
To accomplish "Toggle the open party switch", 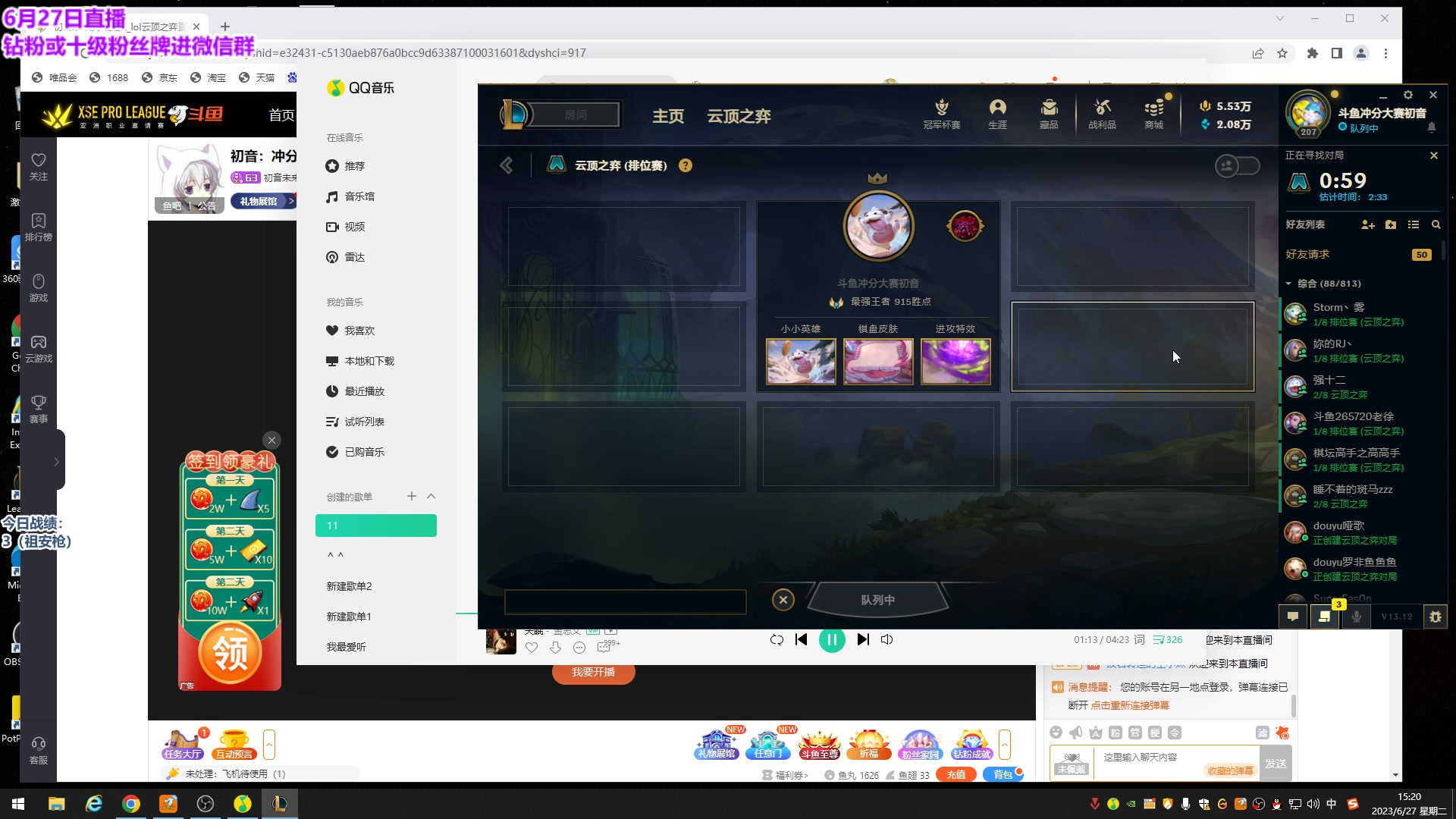I will (1237, 165).
